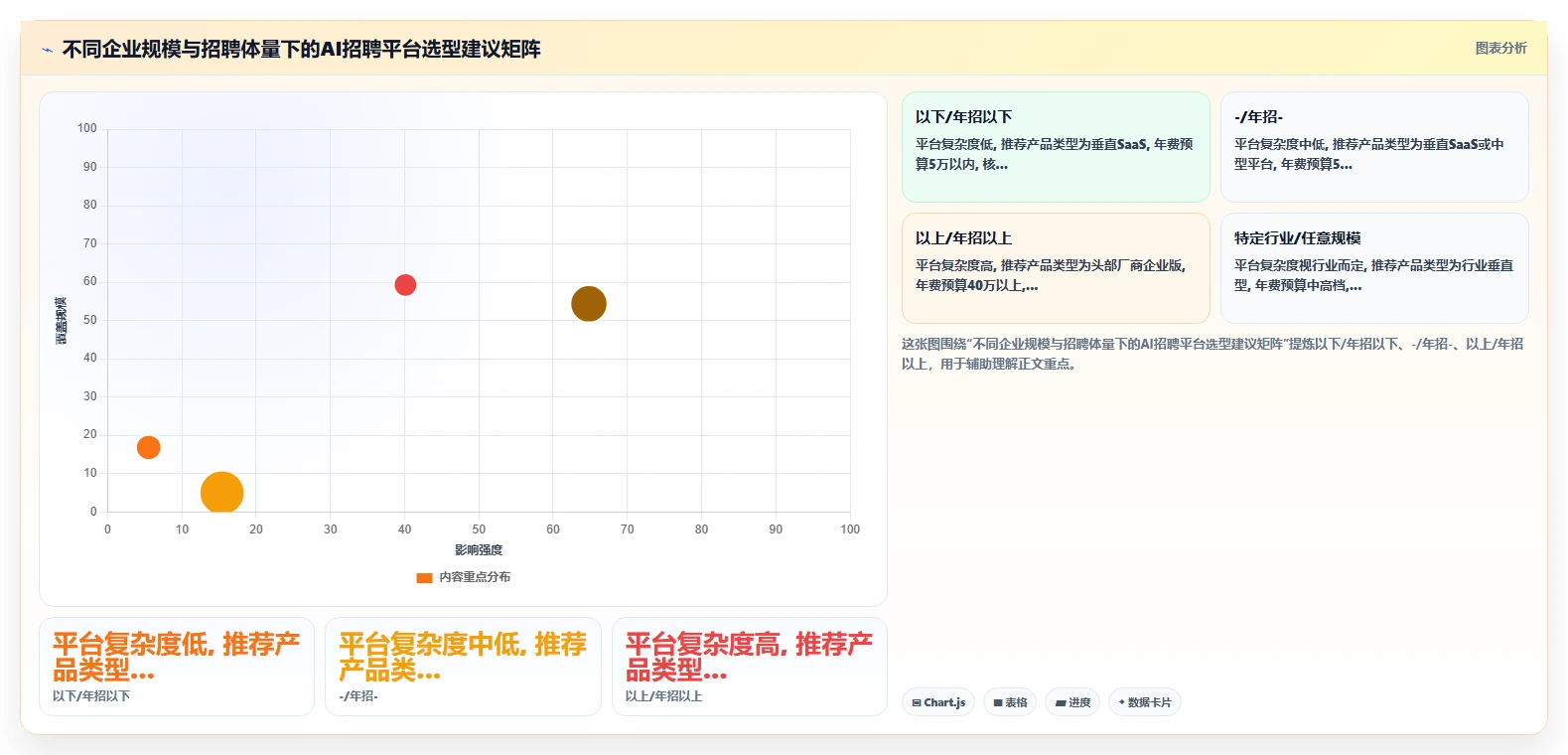1568x755 pixels.
Task: Click the Chart.js tag
Action: pos(938,702)
